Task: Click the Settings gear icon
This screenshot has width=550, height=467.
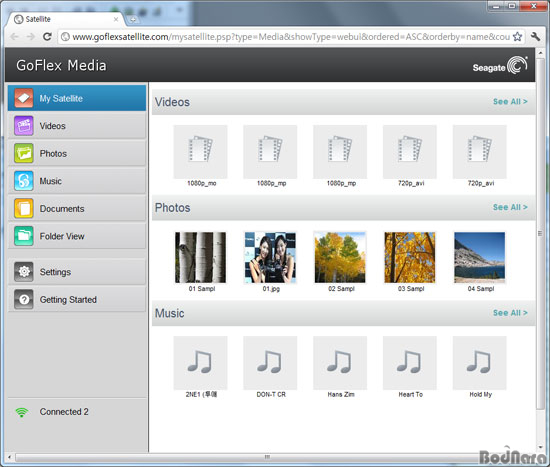Action: (x=24, y=272)
